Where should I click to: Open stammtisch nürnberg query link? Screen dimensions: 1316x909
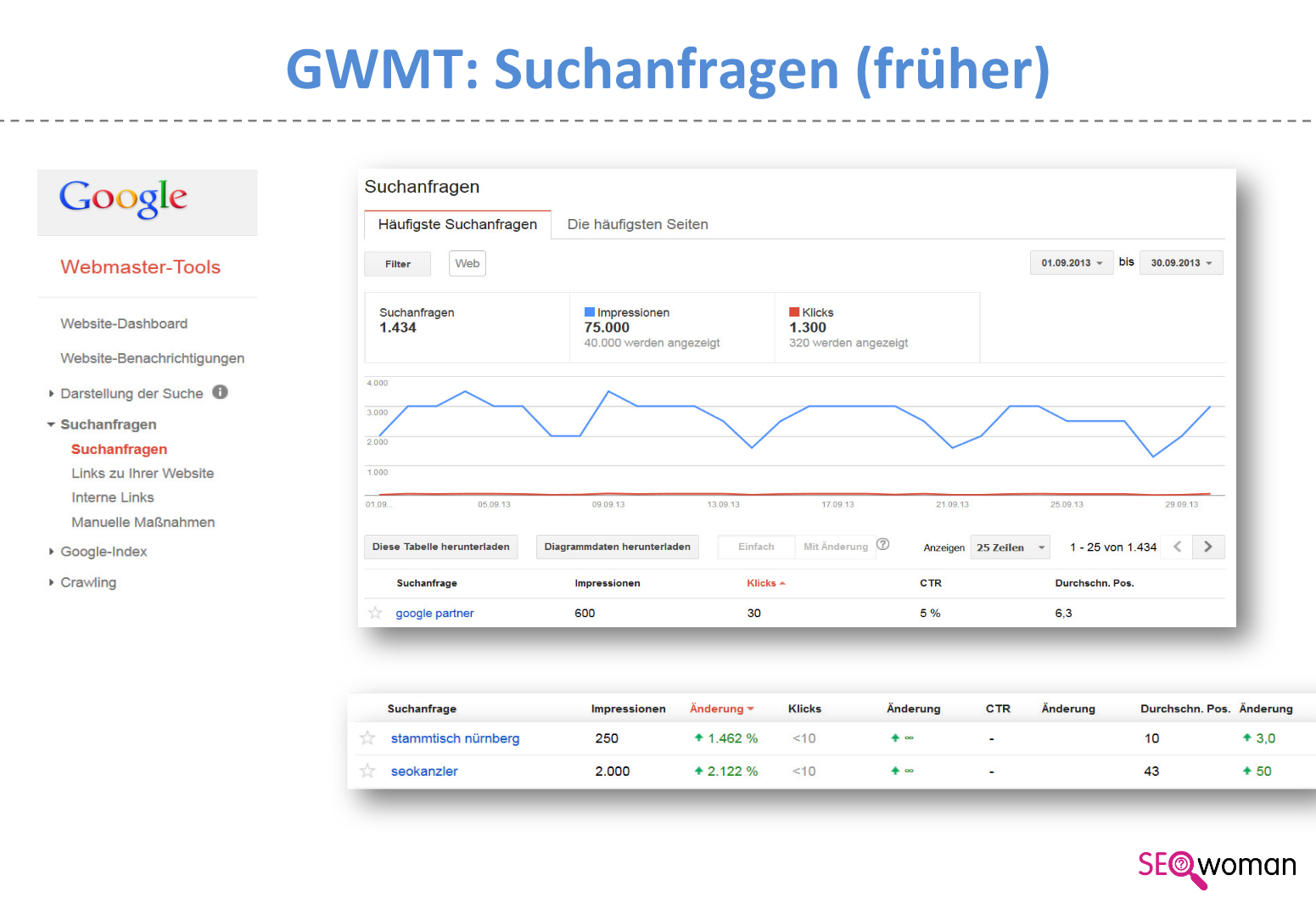click(455, 738)
